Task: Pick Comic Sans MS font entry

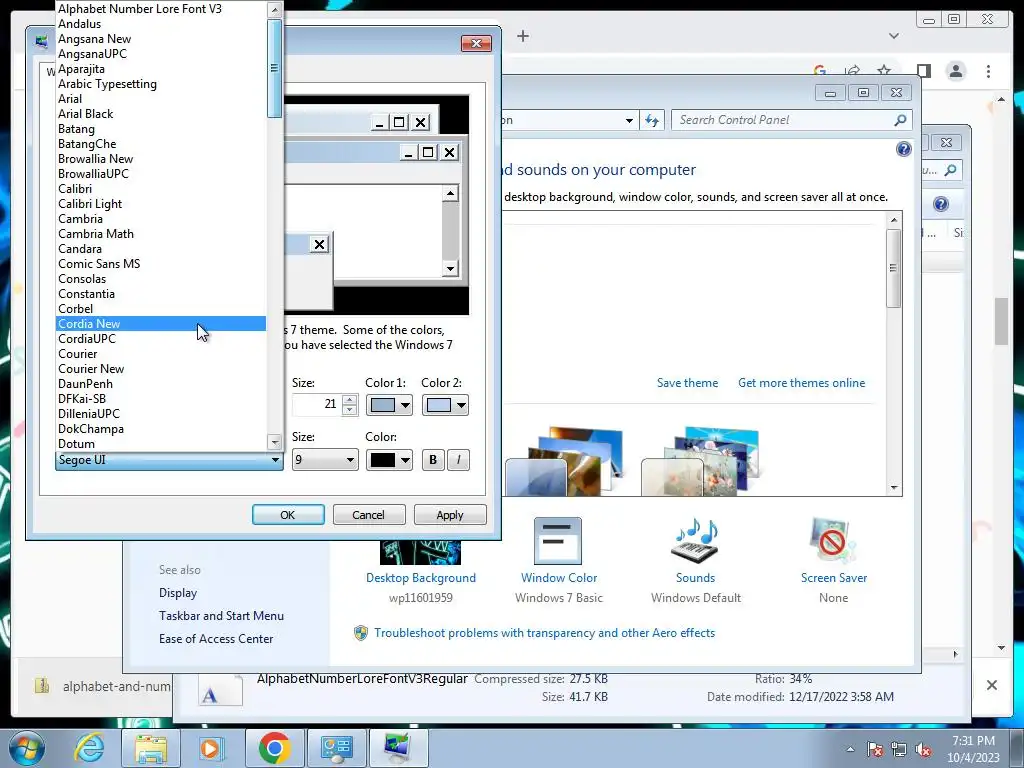Action: (161, 264)
